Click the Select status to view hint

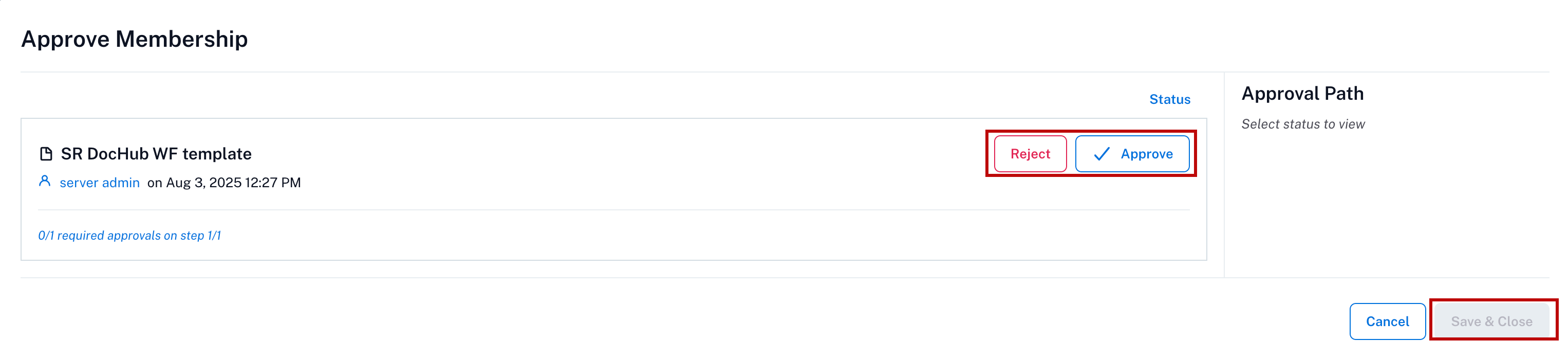point(1303,124)
